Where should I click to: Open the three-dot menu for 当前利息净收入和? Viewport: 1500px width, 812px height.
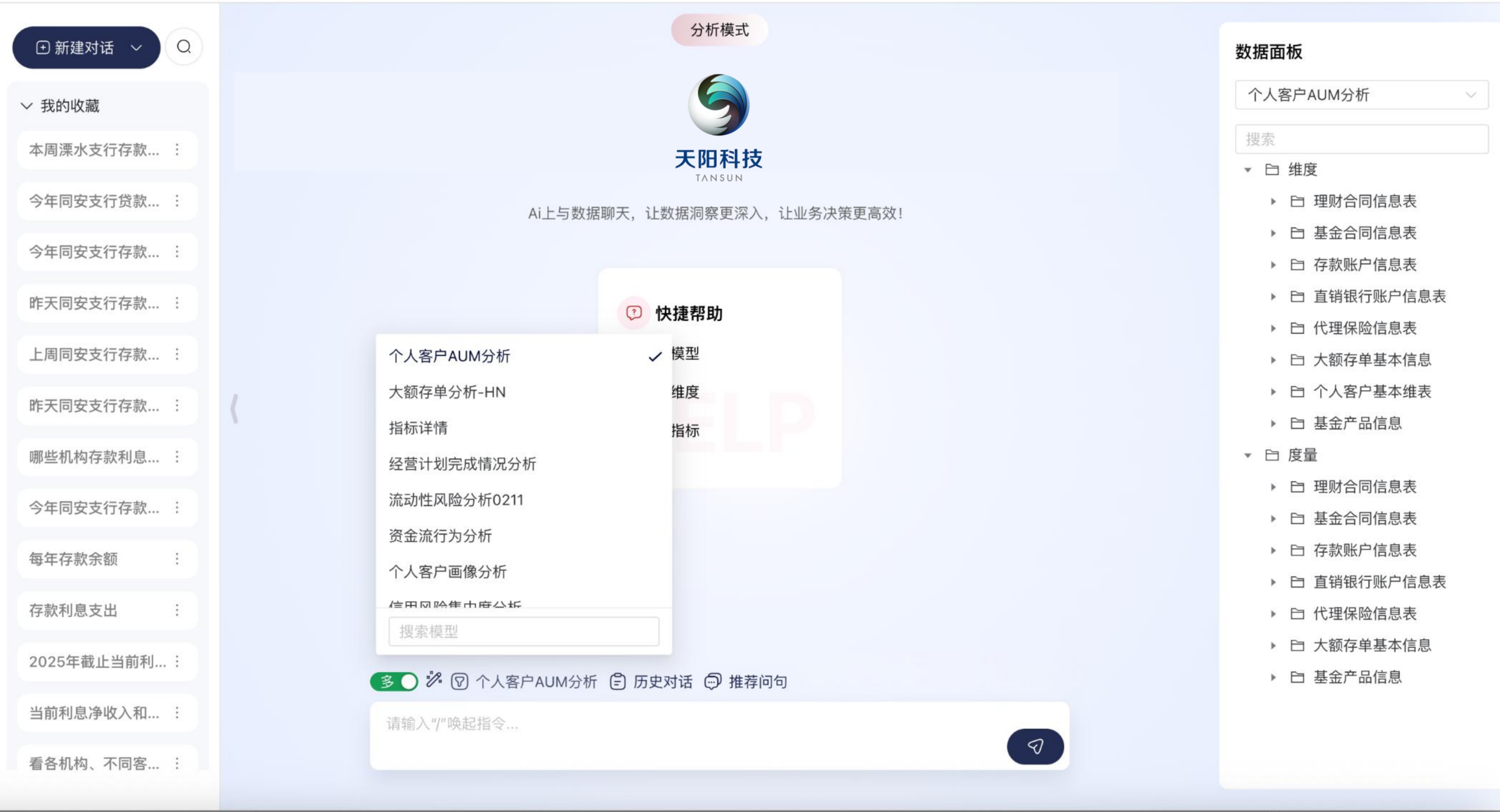(x=177, y=712)
